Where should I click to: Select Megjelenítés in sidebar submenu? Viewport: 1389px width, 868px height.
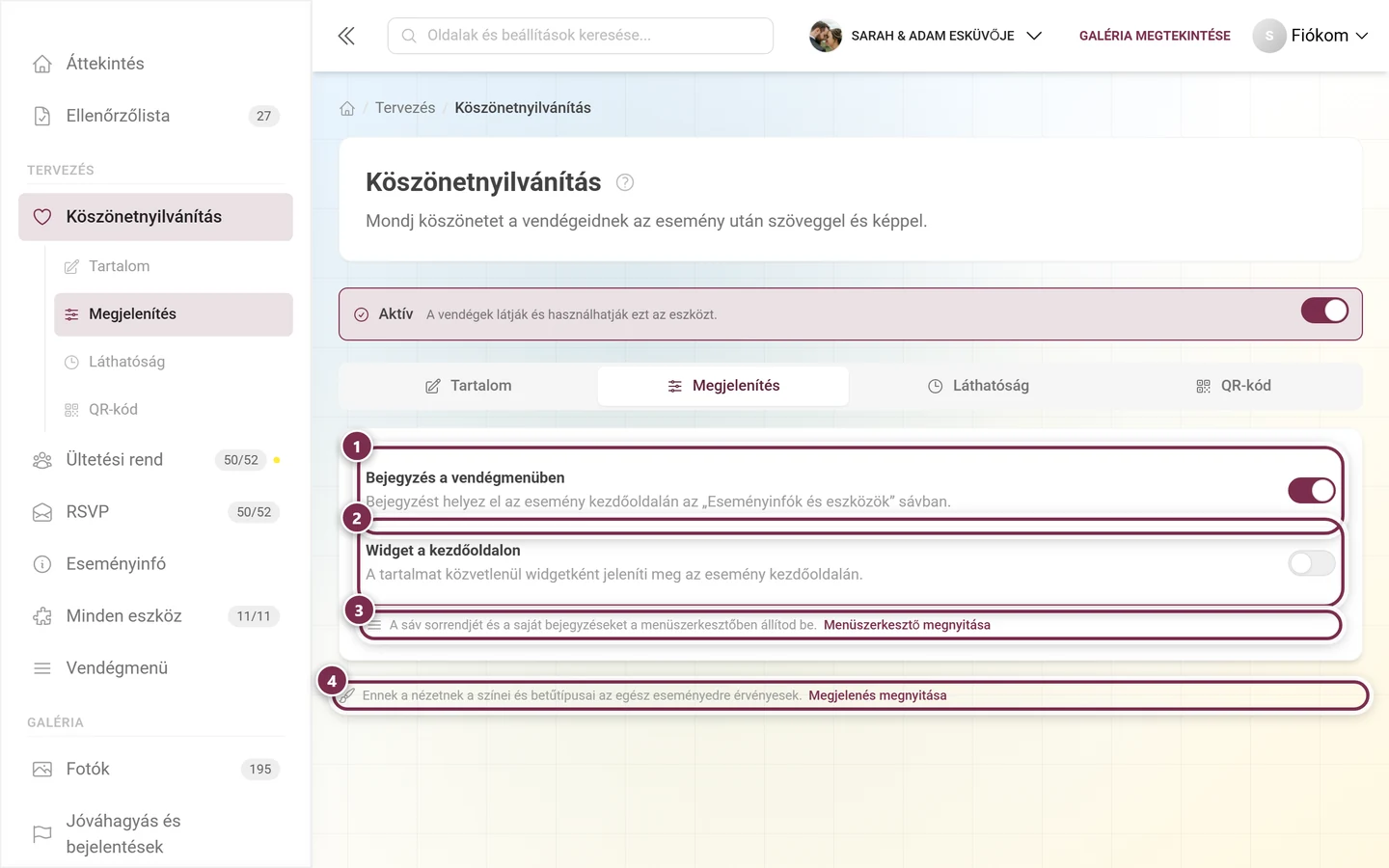[x=174, y=314]
